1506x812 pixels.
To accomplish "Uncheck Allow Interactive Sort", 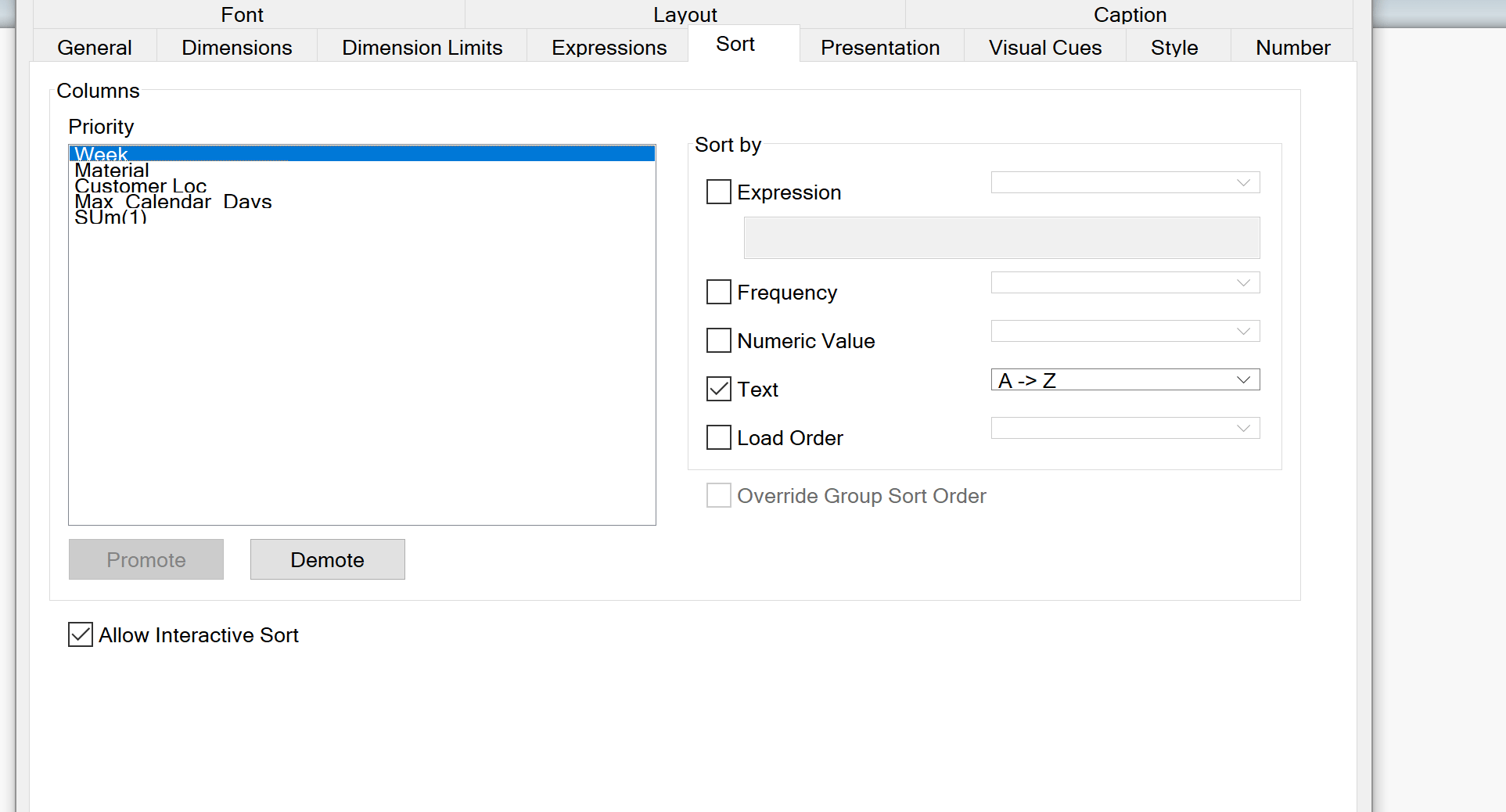I will click(x=80, y=634).
